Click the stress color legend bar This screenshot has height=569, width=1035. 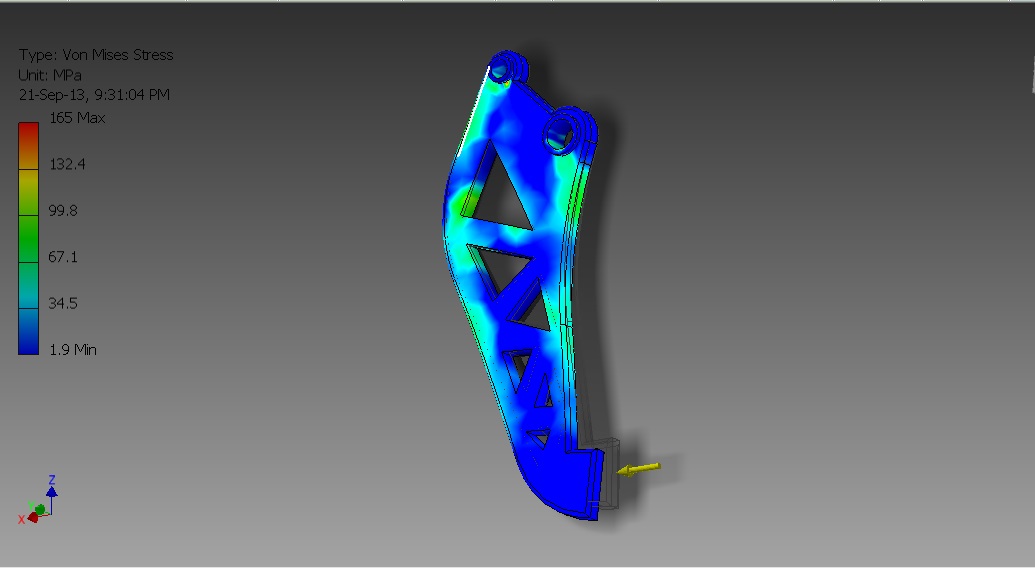28,238
